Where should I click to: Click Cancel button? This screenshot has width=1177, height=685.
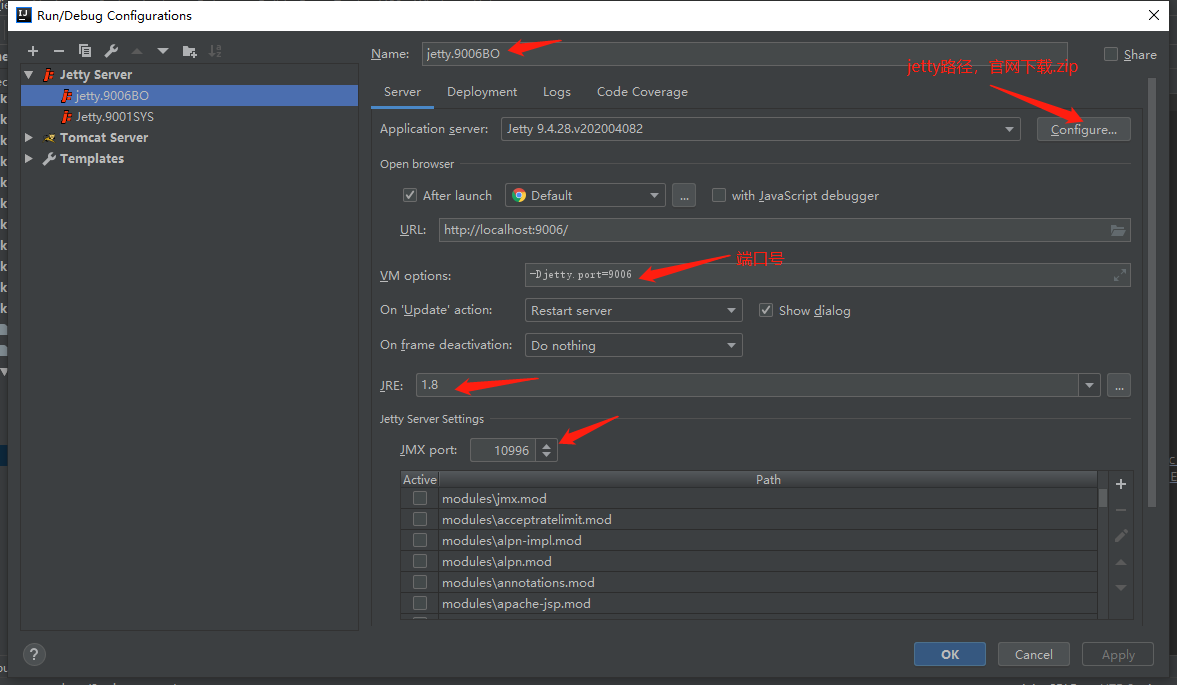click(1034, 654)
